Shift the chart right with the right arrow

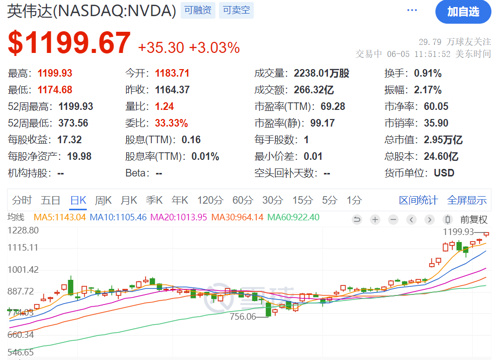point(430,220)
